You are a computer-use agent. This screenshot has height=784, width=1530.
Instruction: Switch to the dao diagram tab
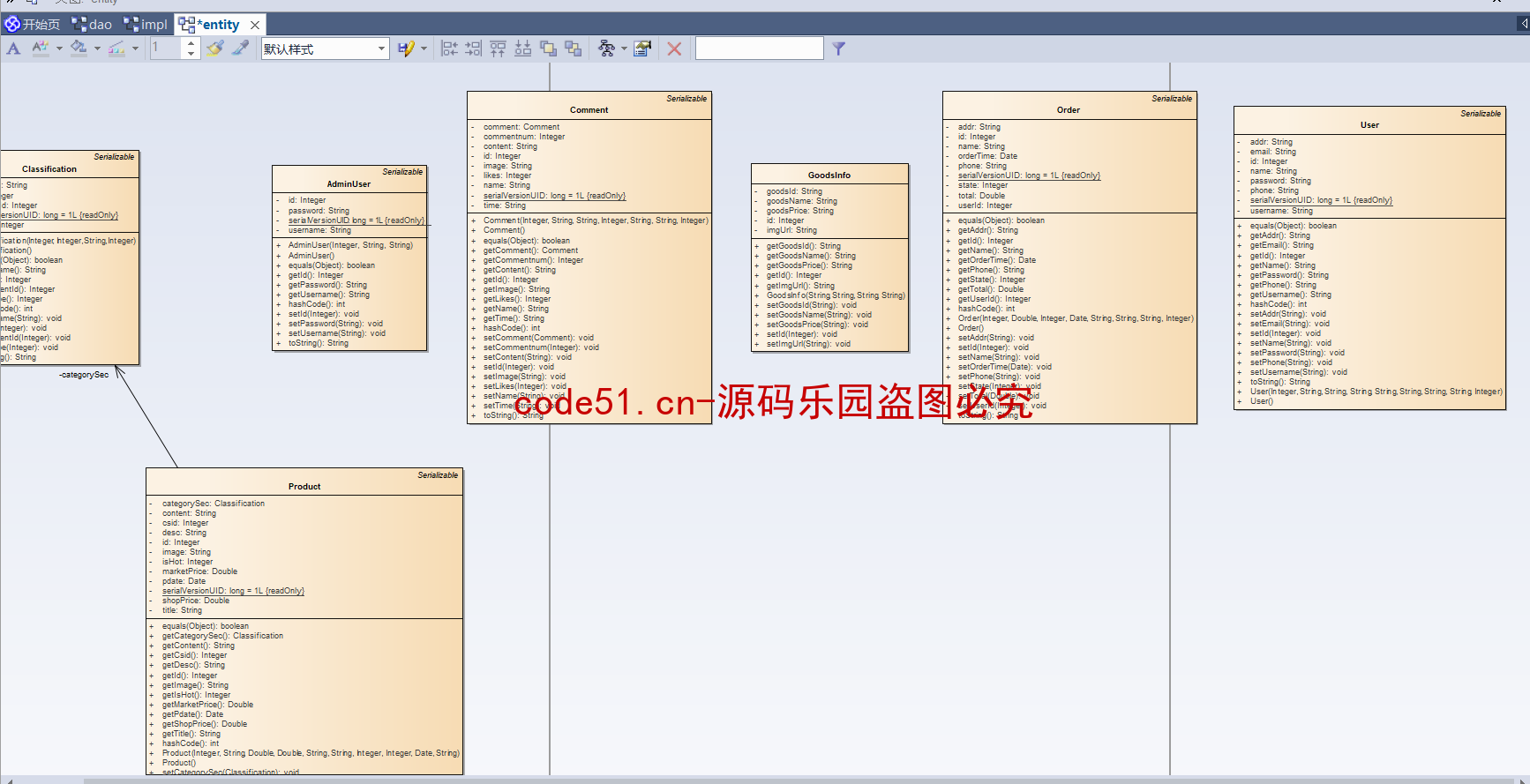click(x=92, y=25)
